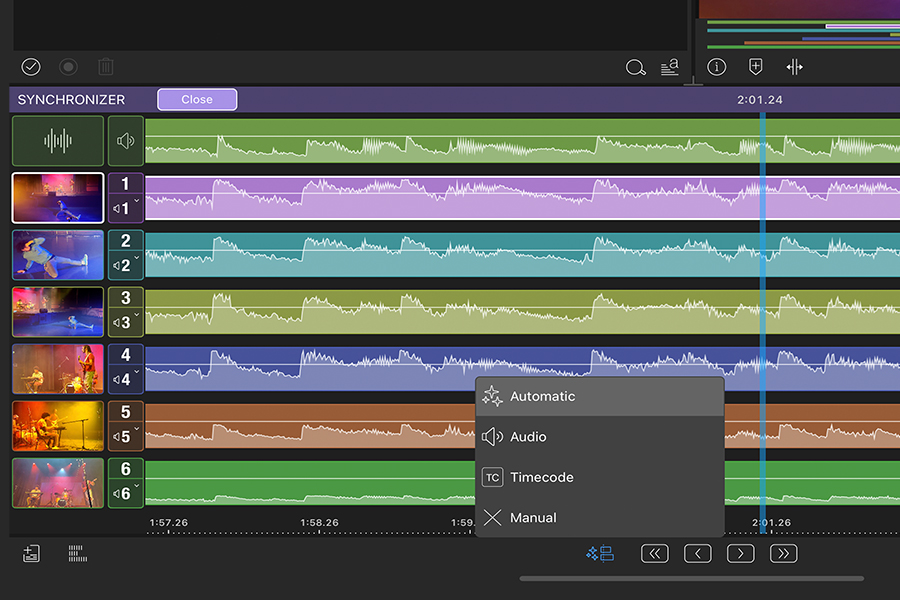
Task: Expand the angle 6 audio channel dropdown
Action: (126, 493)
